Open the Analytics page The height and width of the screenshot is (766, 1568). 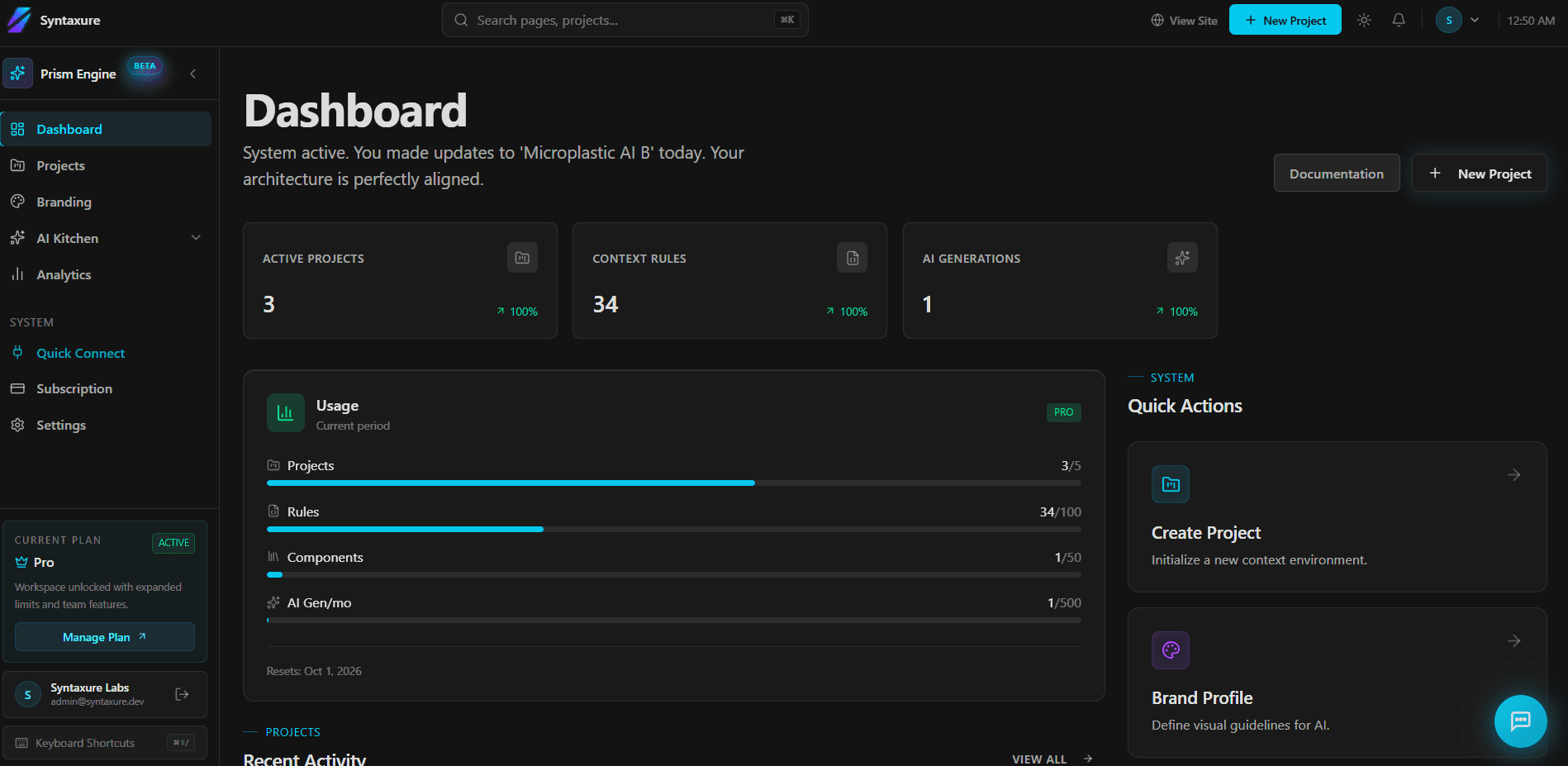(106, 274)
